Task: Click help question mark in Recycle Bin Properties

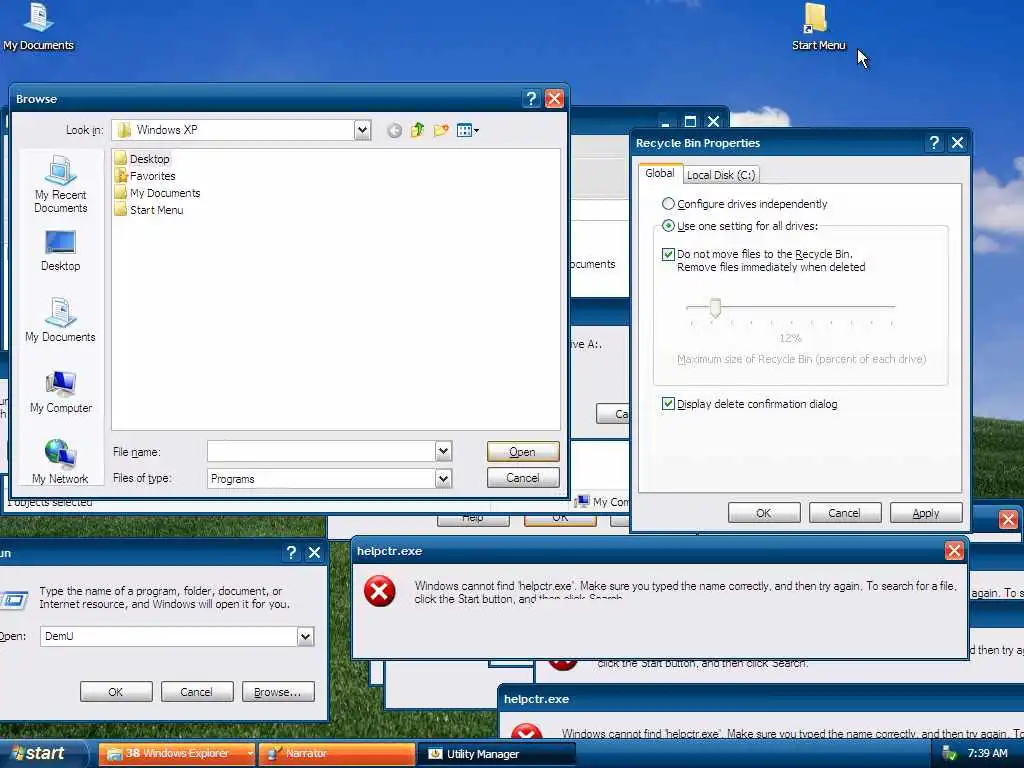Action: [x=934, y=142]
